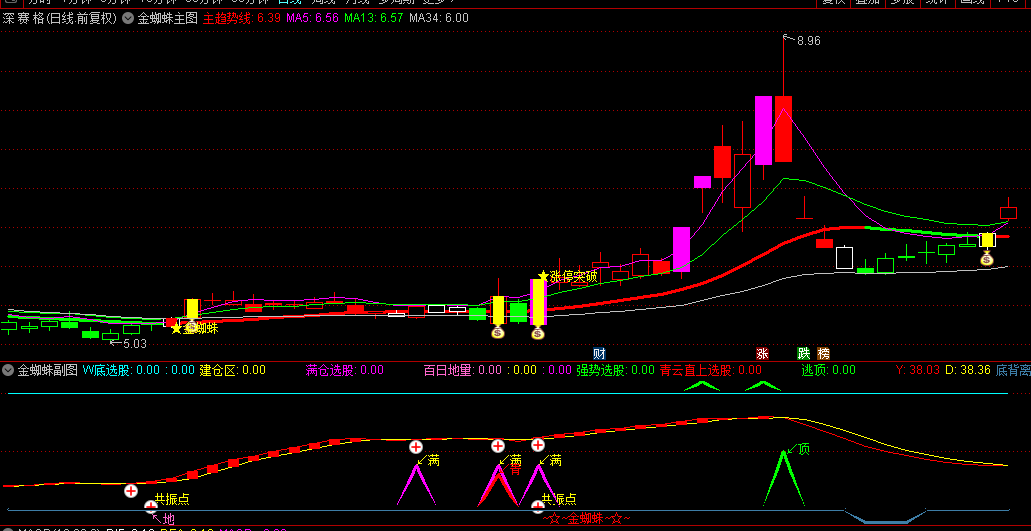Select the tallest magenta candle near the peak
The image size is (1031, 531).
(x=763, y=130)
